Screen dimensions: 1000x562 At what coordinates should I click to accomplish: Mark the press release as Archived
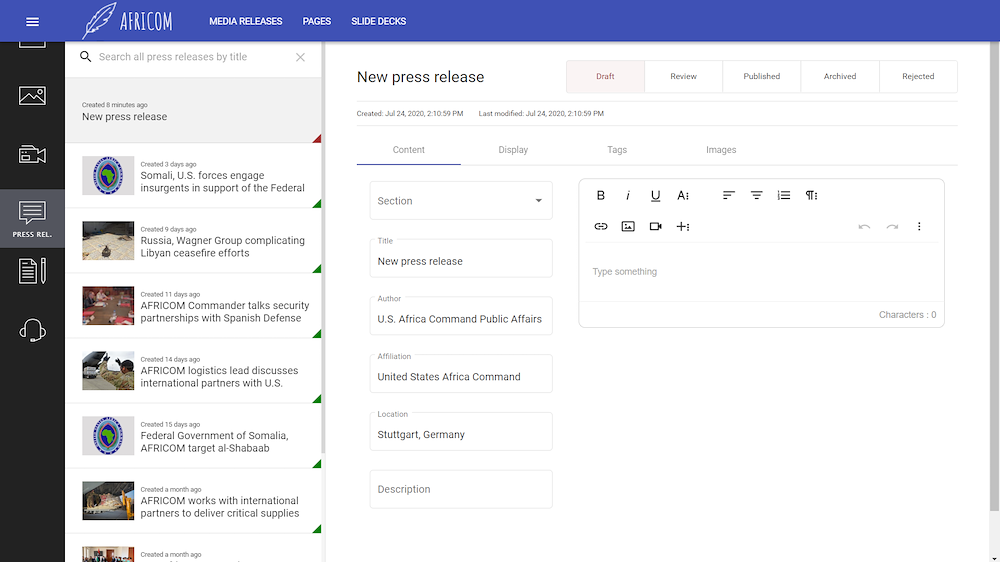tap(840, 76)
